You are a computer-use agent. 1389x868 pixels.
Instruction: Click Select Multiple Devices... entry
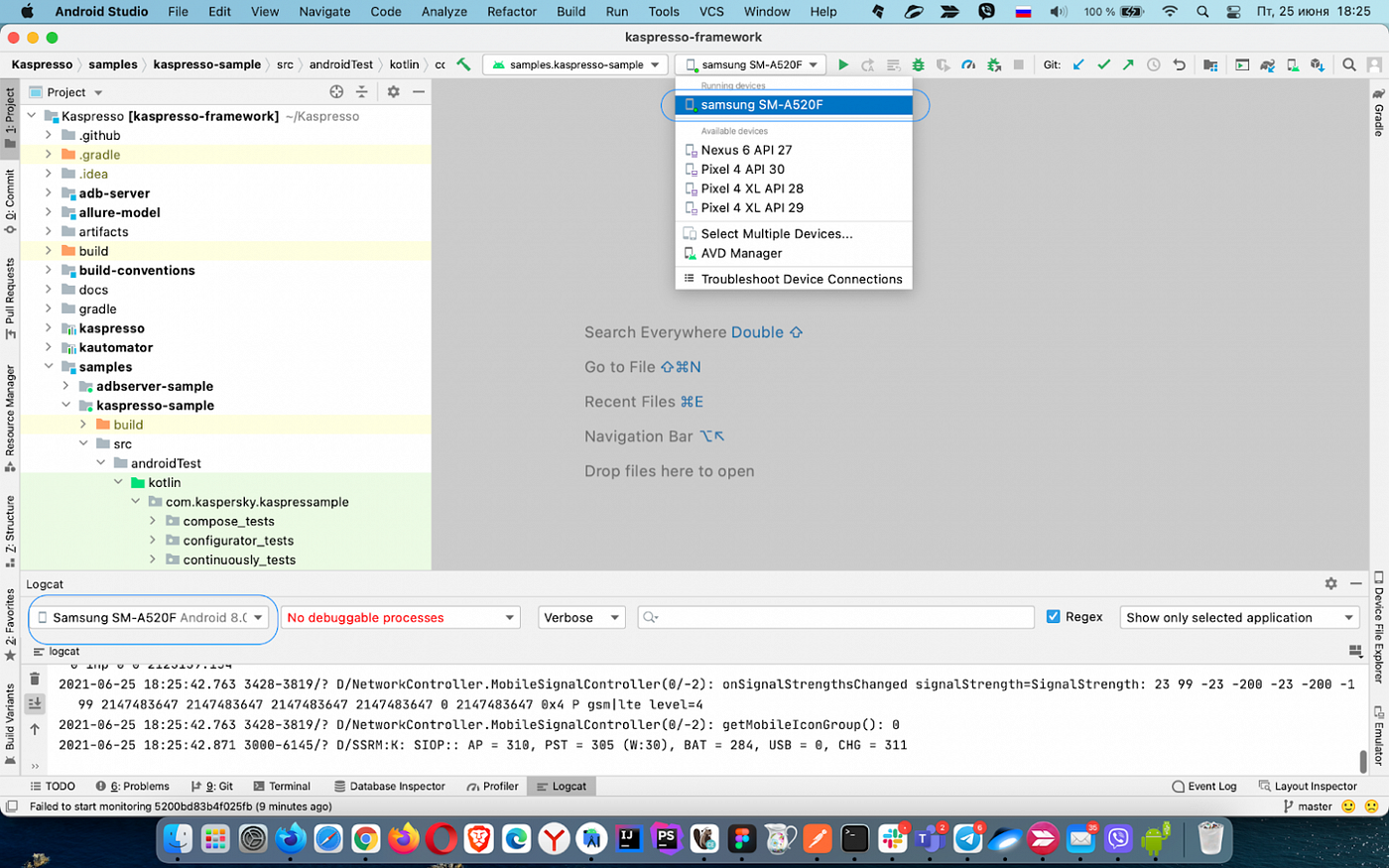coord(794,234)
